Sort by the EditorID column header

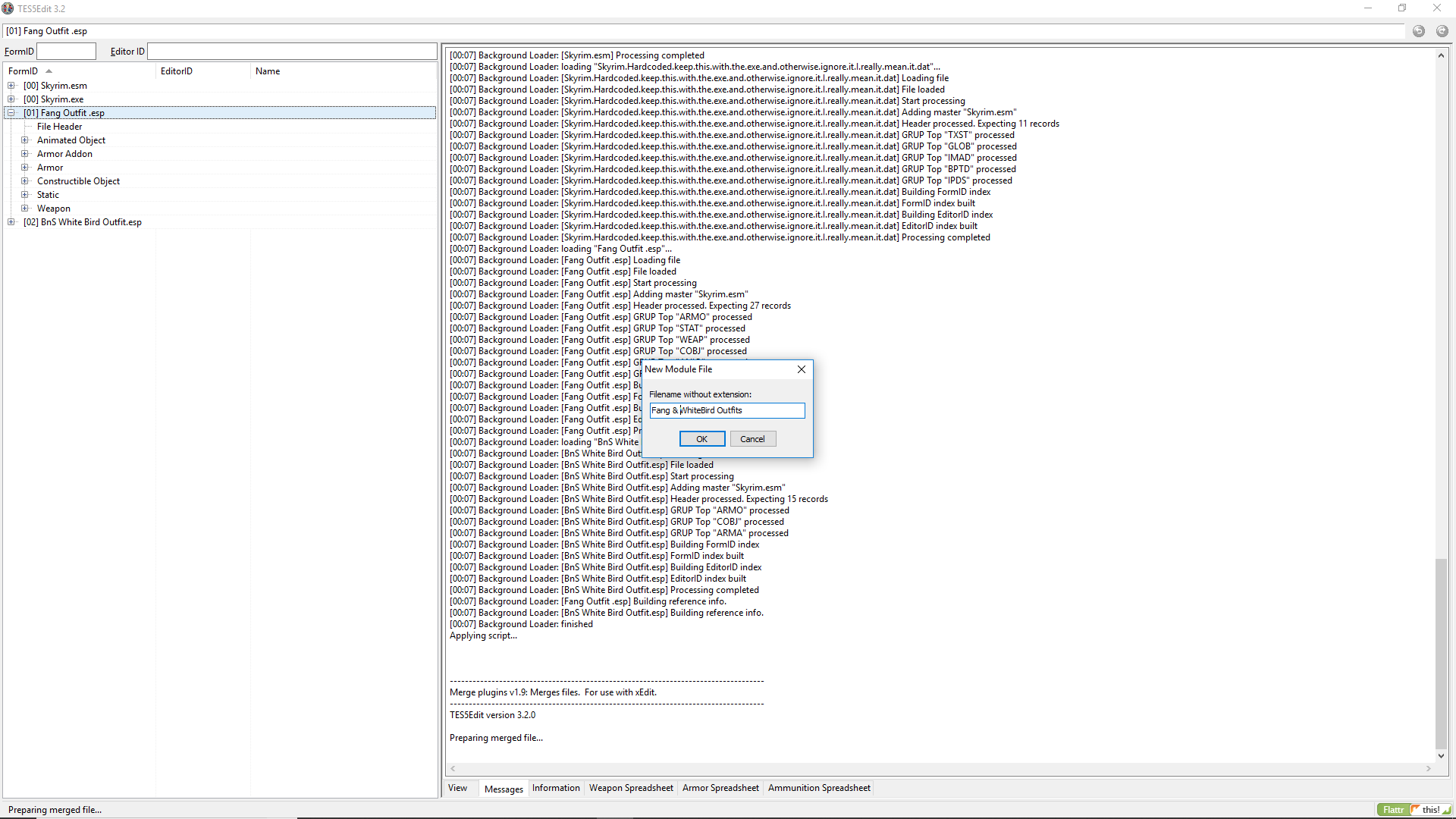coord(203,71)
